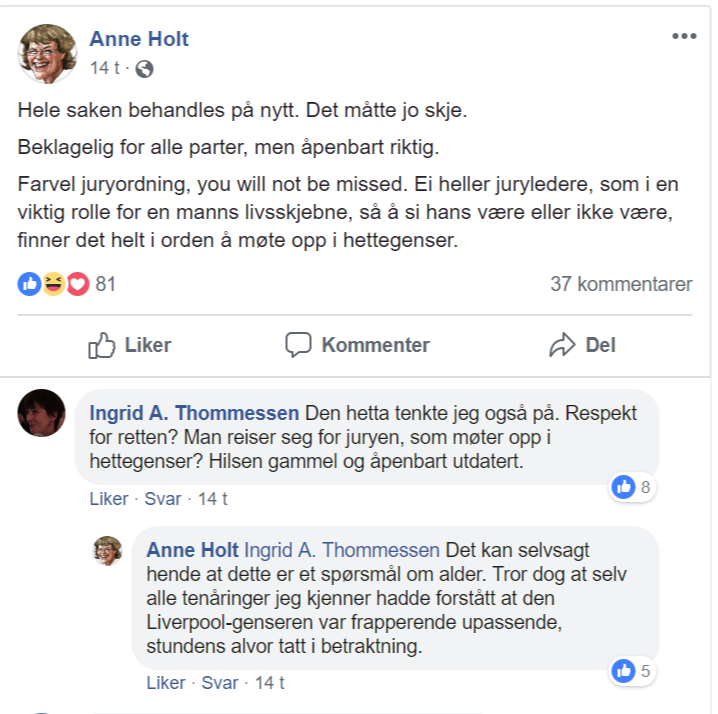Image resolution: width=718 pixels, height=714 pixels.
Task: Click the 5 likes badge on Anne's reply
Action: coord(633,671)
